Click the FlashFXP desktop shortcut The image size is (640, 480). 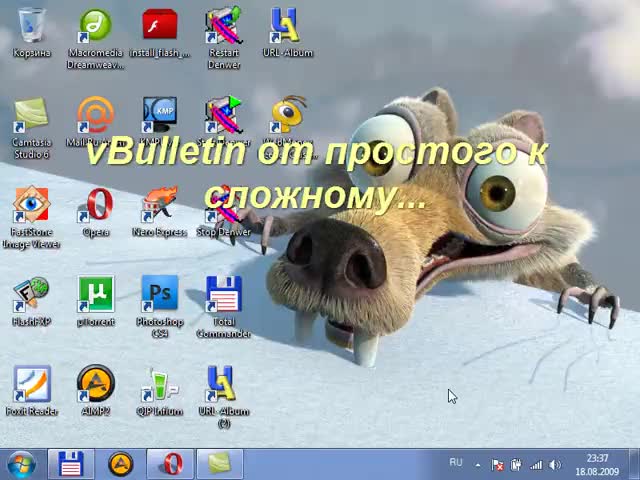pos(32,296)
